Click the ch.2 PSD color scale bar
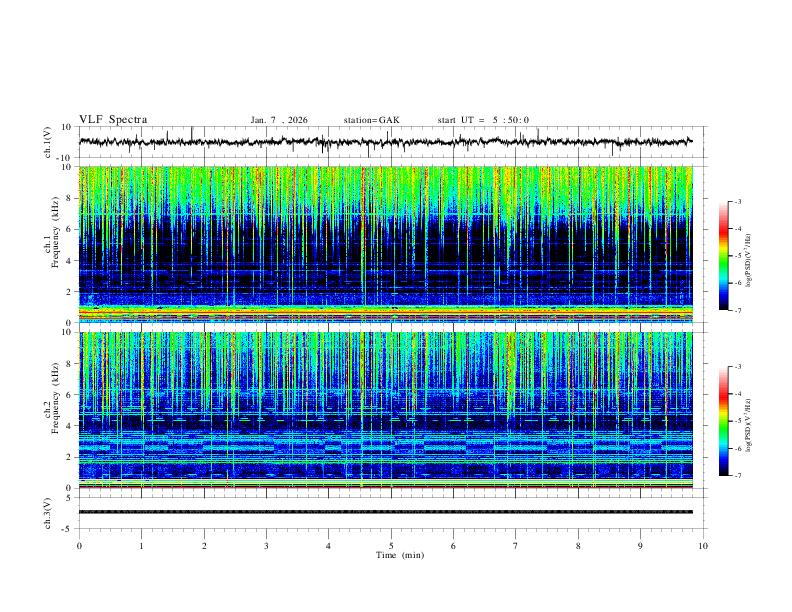The image size is (792, 612). 724,421
